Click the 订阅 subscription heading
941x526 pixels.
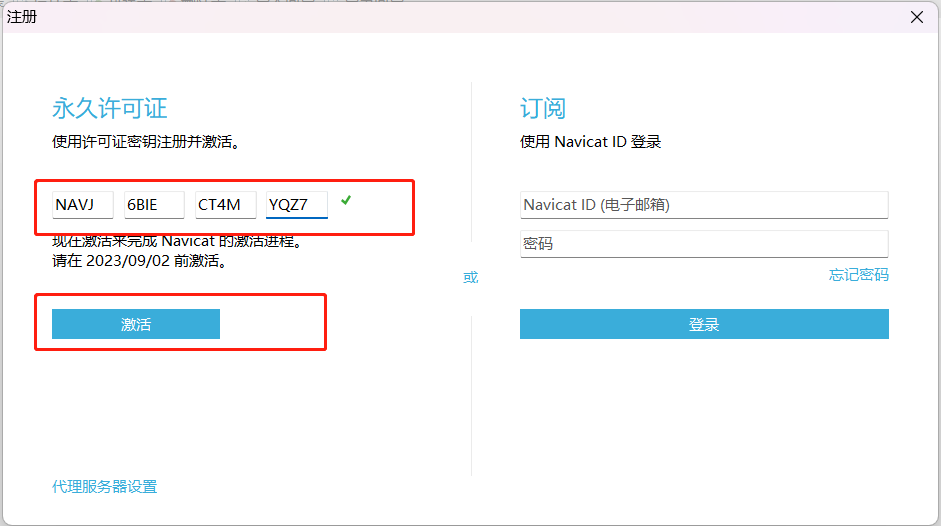coord(543,109)
